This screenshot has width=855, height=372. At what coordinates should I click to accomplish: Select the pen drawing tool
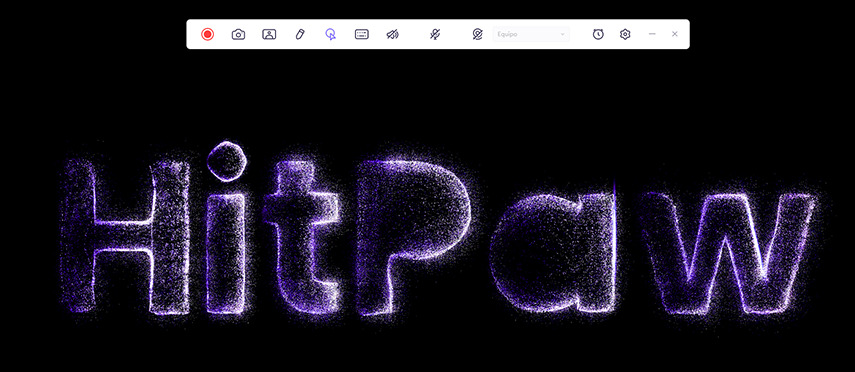299,34
